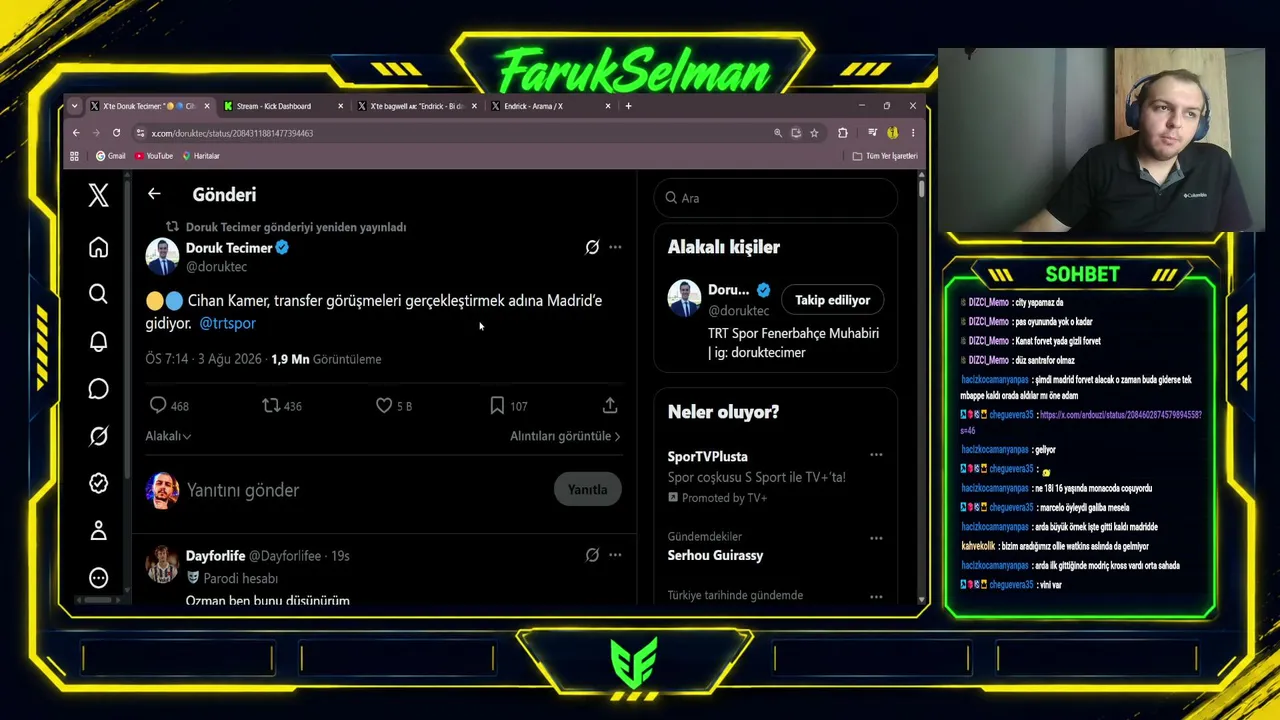Click Dayforlife's display name on the reply
This screenshot has width=1280, height=720.
coord(215,555)
